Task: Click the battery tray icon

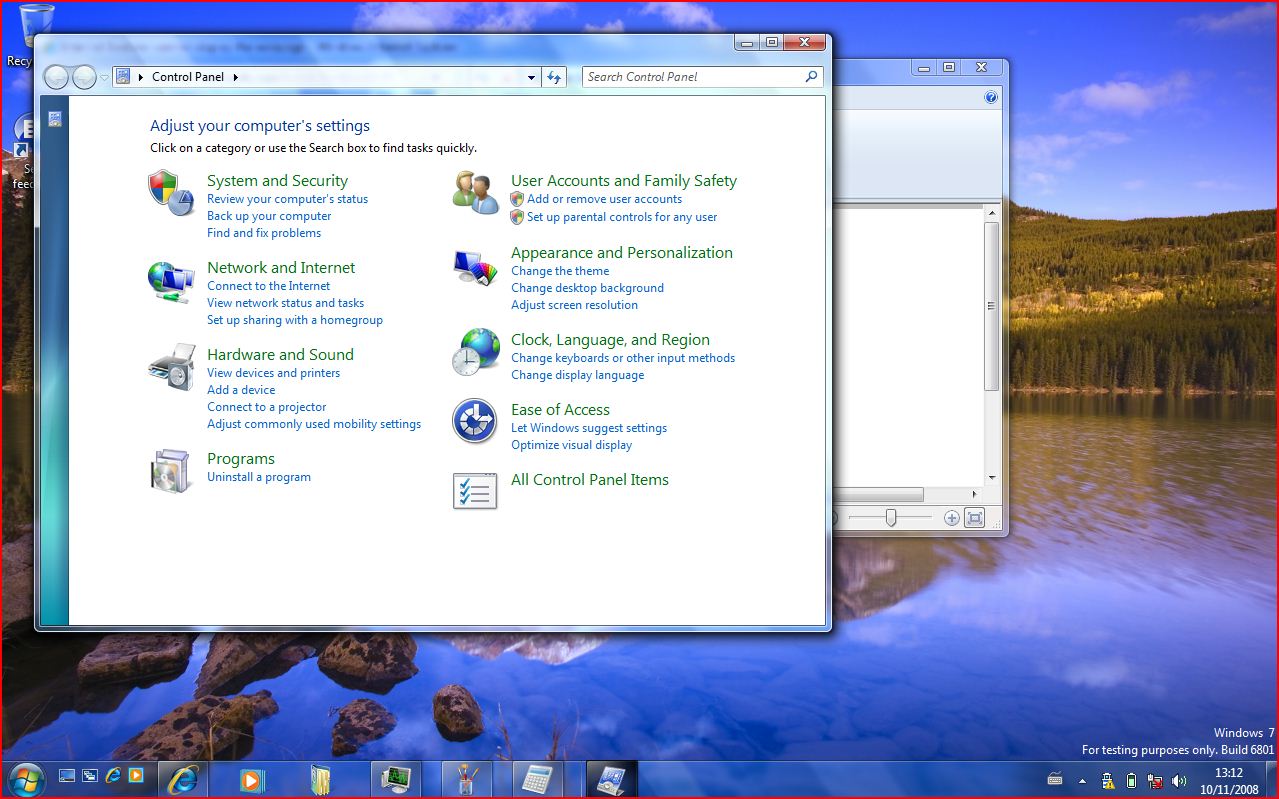Action: (1131, 781)
